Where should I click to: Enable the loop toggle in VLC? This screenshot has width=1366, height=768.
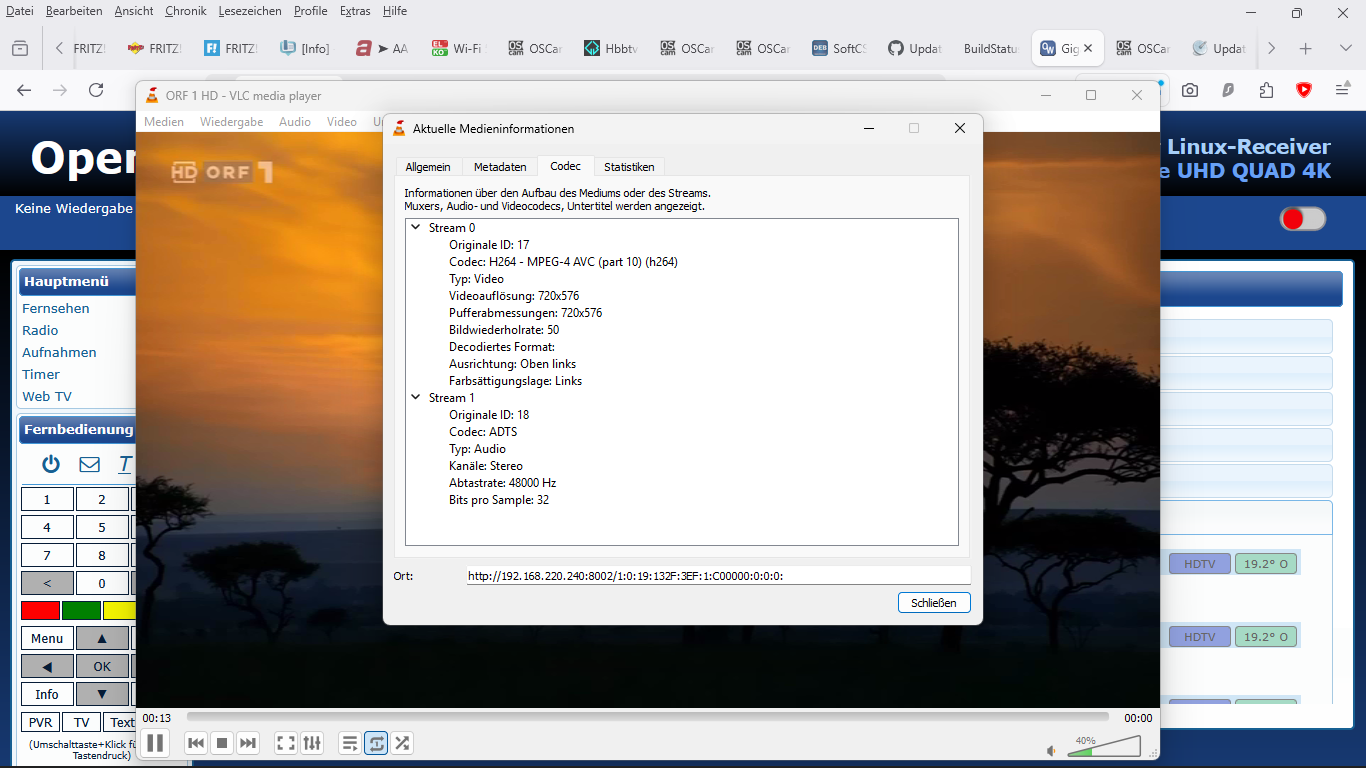point(375,743)
